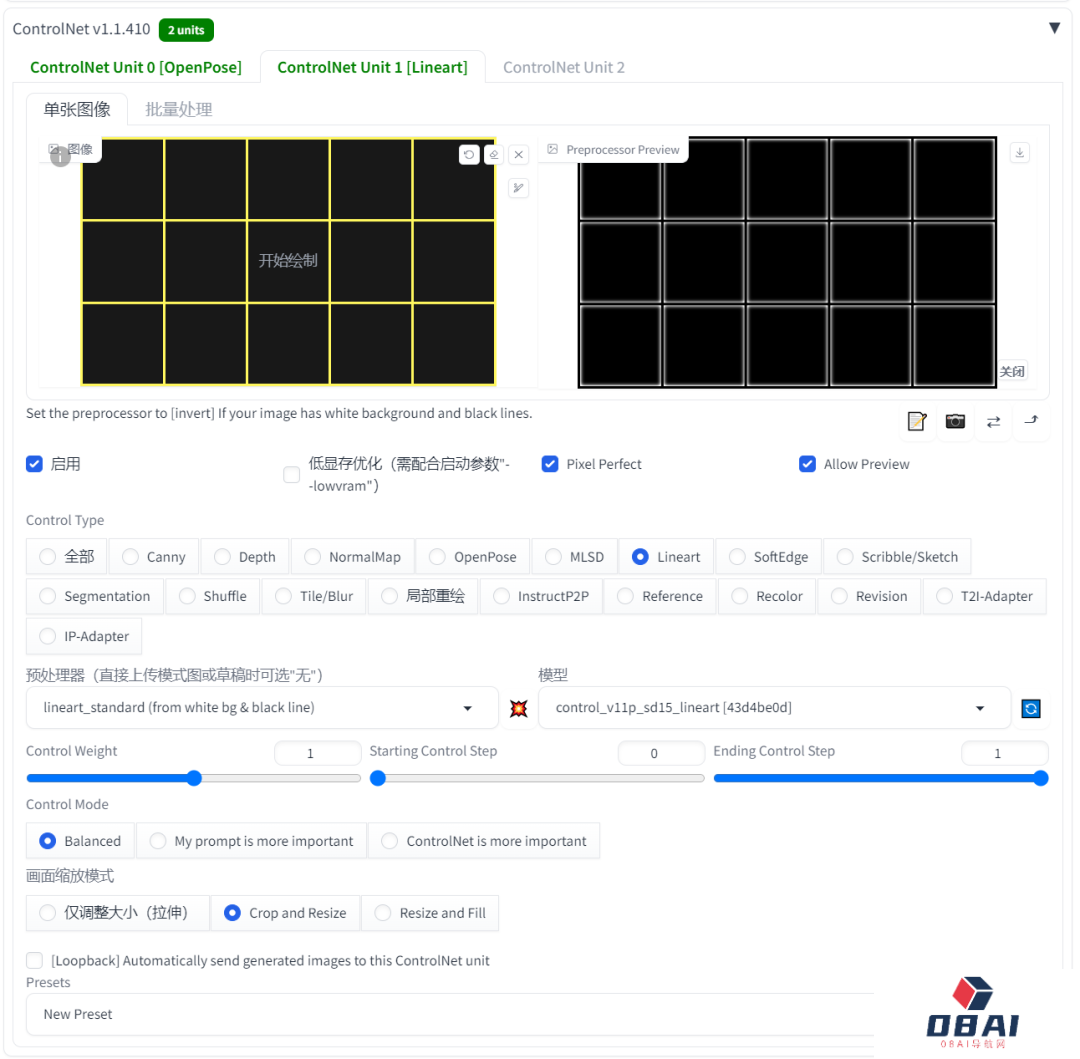Choose InstructP2P control type

[541, 596]
